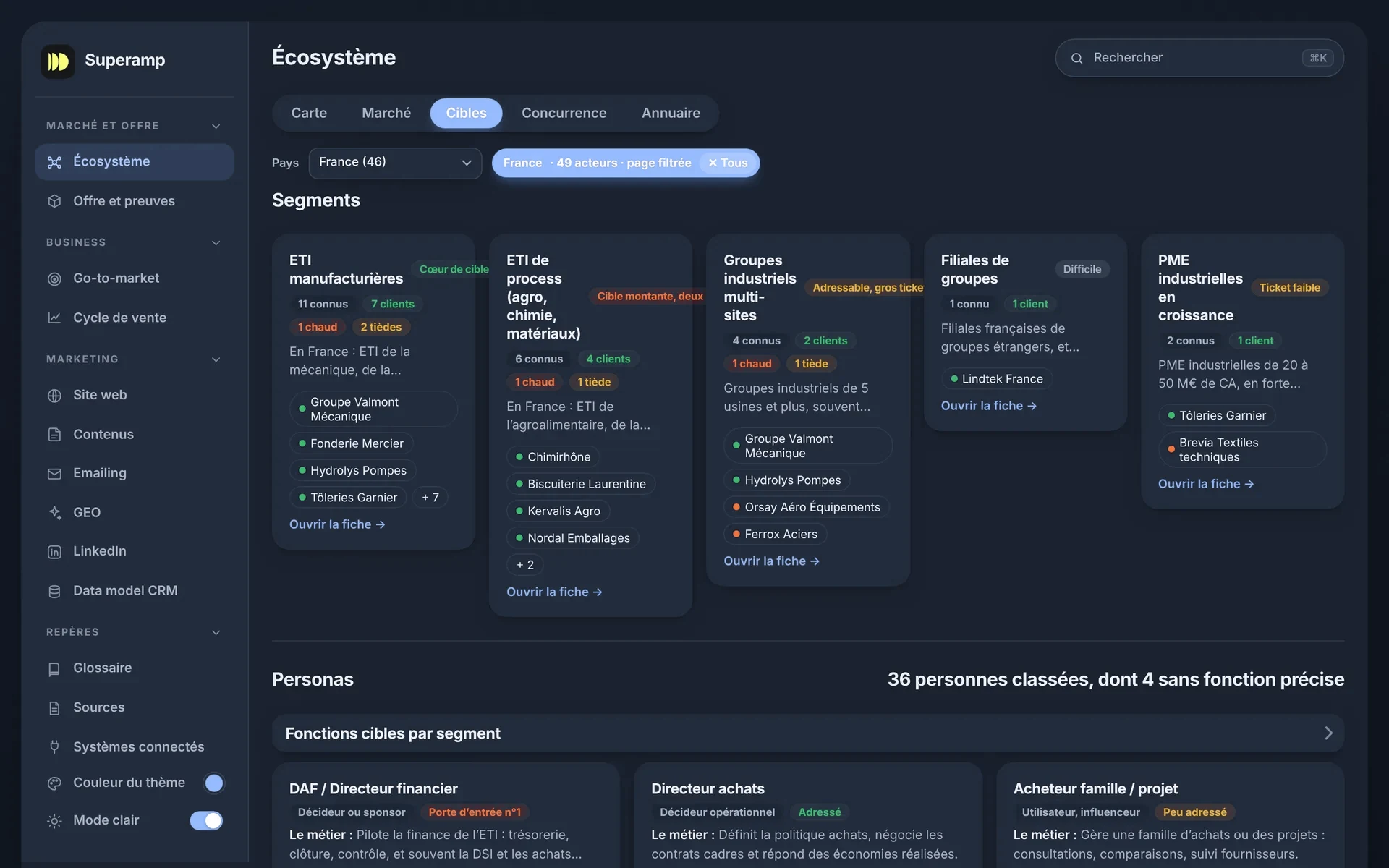Open the PME industrielles en croissance fiche link
This screenshot has height=868, width=1389.
coord(1205,484)
